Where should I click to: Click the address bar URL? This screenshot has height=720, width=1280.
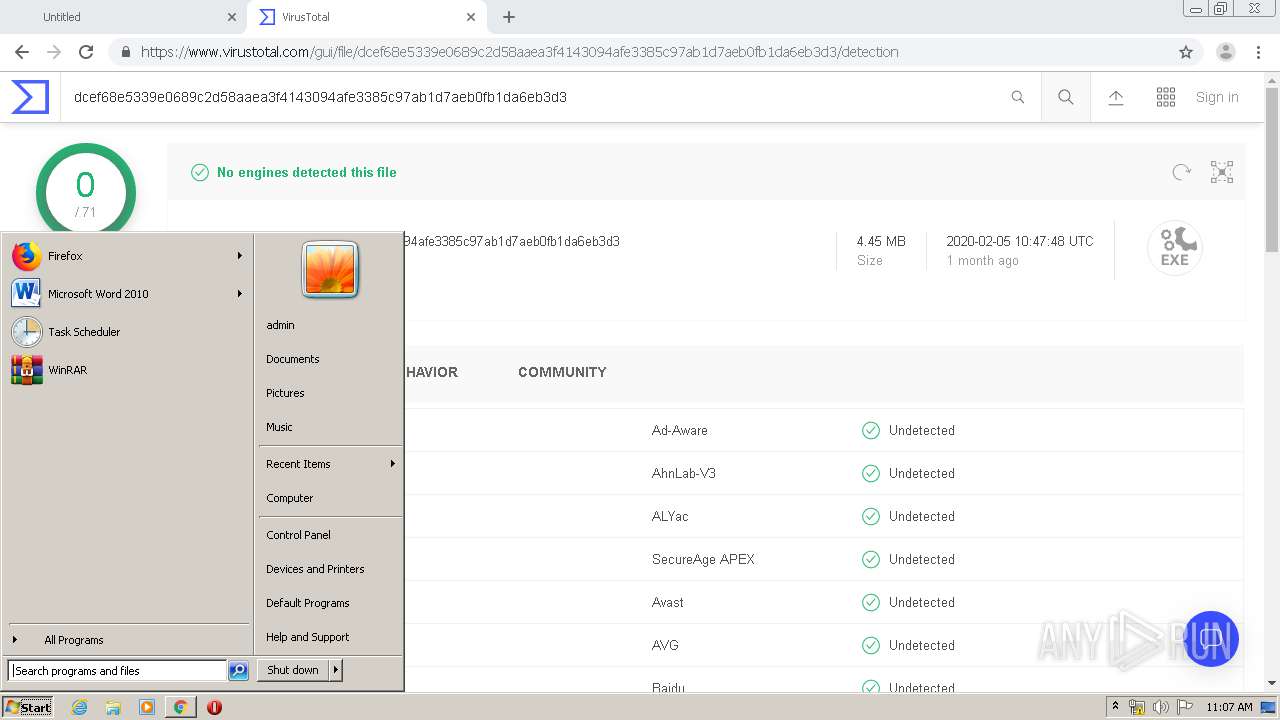coord(520,52)
